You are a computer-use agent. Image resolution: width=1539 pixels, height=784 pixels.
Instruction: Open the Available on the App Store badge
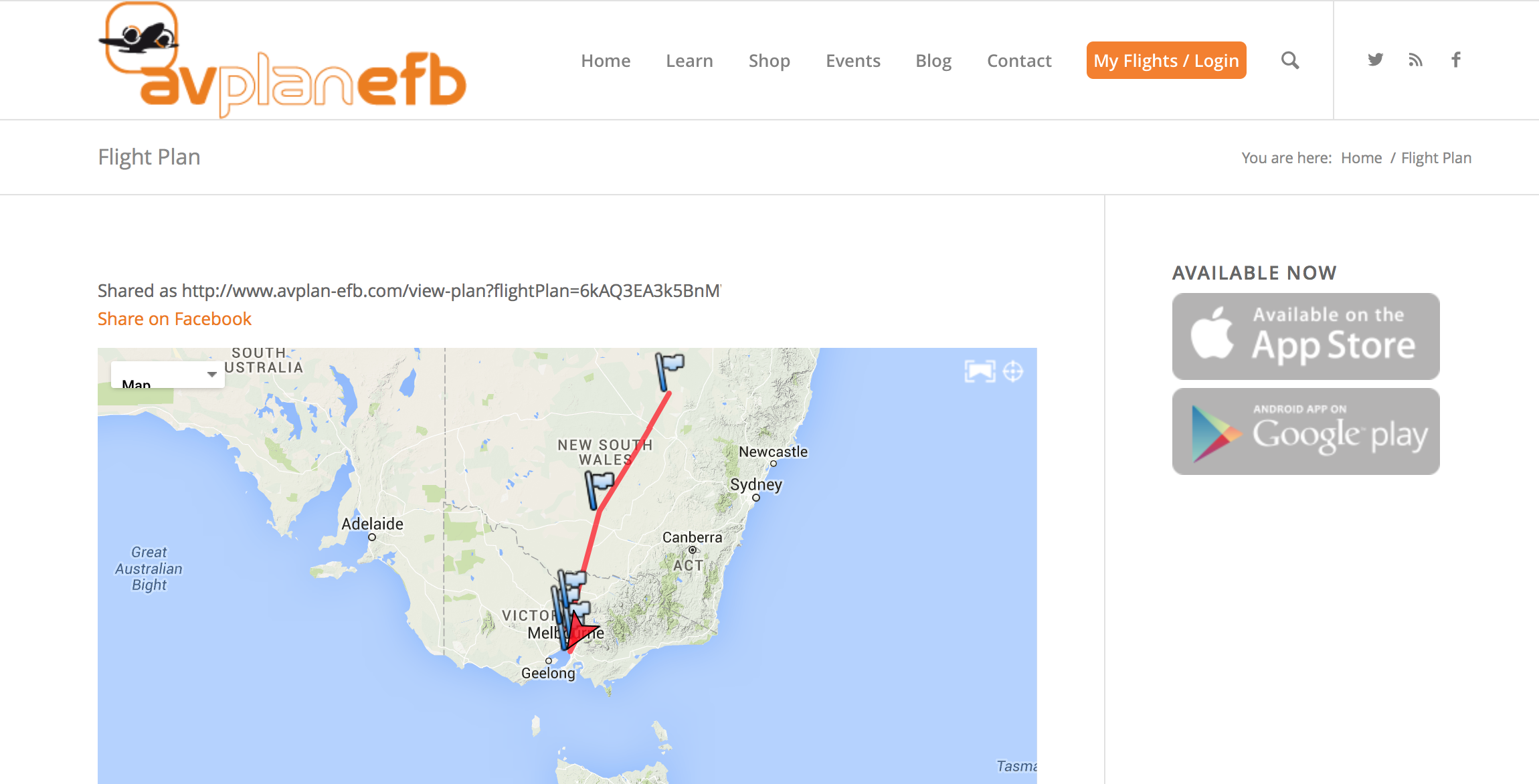tap(1305, 336)
